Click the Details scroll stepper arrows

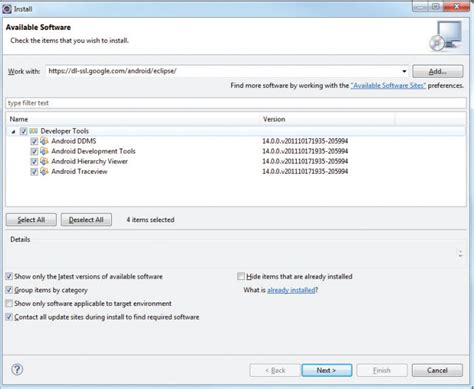point(460,254)
